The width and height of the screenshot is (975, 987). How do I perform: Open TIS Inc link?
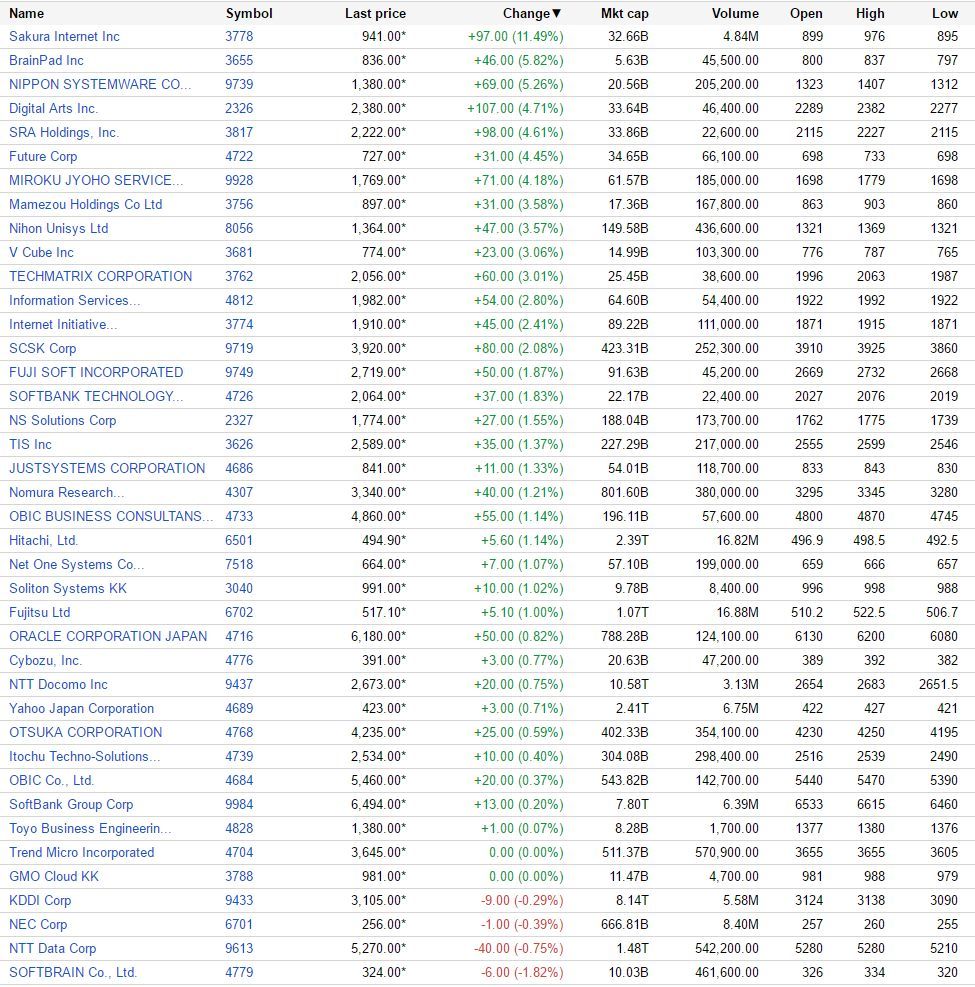(x=30, y=444)
